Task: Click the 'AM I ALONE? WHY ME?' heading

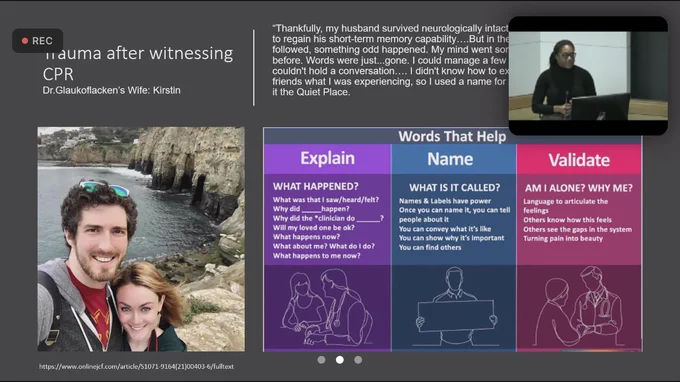Action: pos(579,188)
